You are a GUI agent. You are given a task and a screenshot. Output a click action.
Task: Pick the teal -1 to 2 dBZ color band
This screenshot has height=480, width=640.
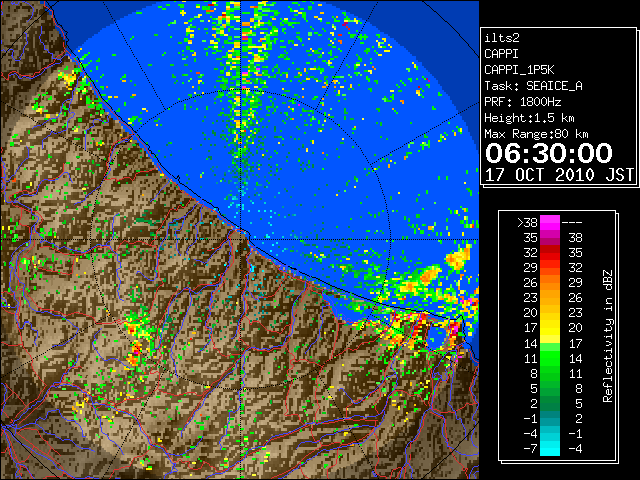coord(550,418)
